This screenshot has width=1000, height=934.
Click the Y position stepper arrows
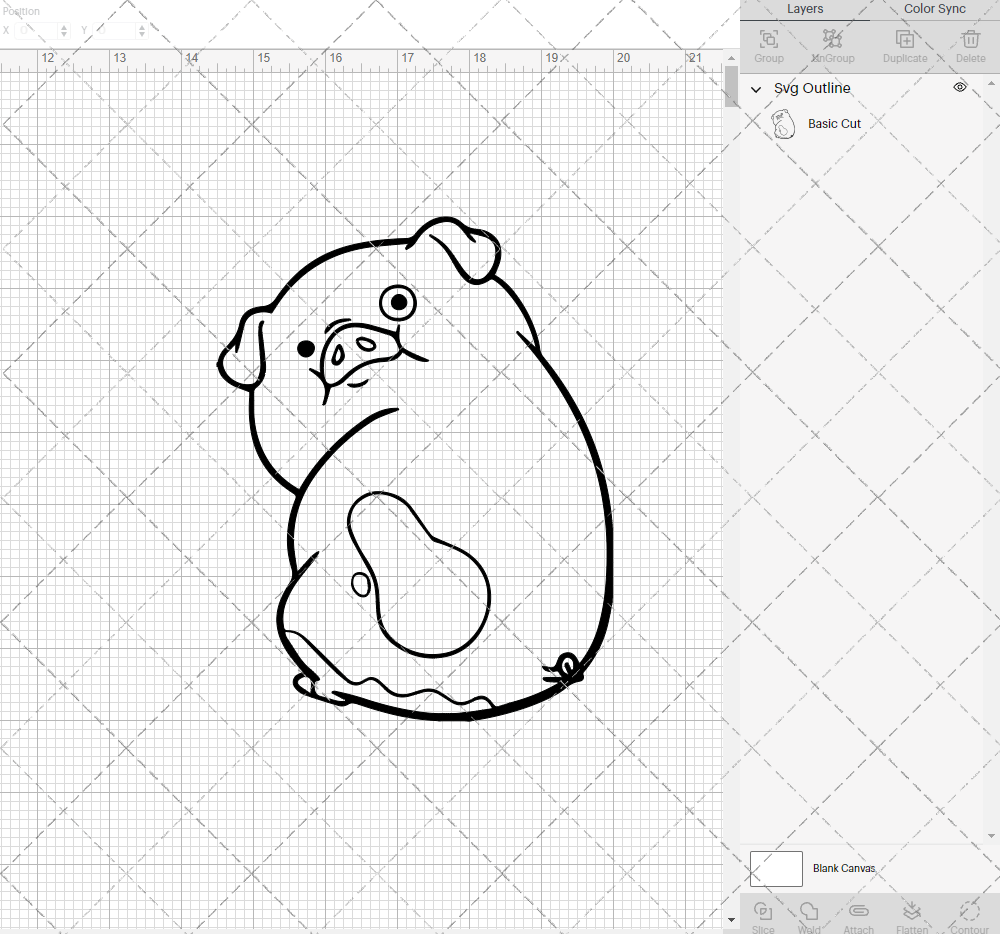click(142, 30)
